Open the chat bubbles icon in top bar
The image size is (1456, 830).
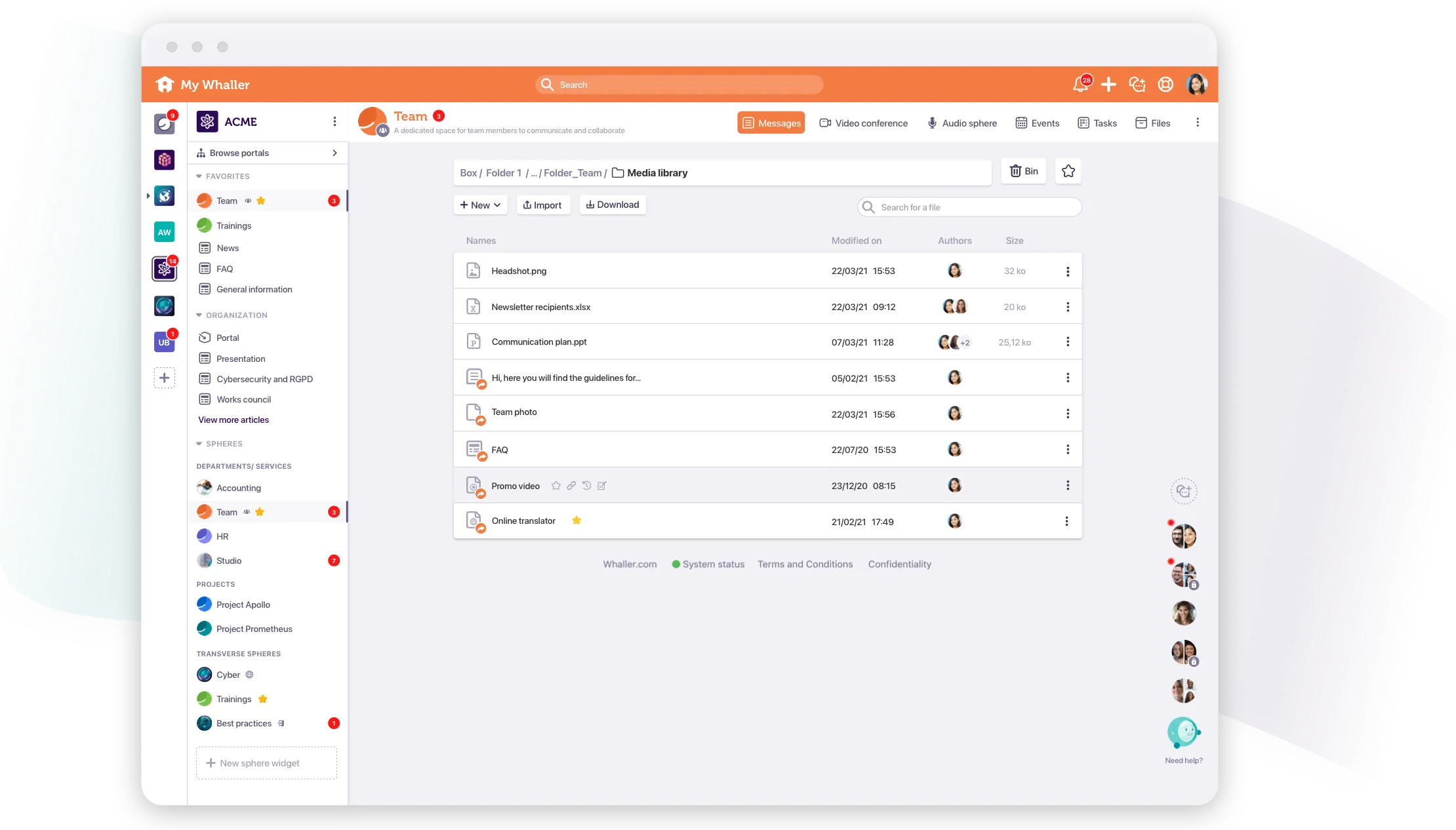tap(1137, 85)
